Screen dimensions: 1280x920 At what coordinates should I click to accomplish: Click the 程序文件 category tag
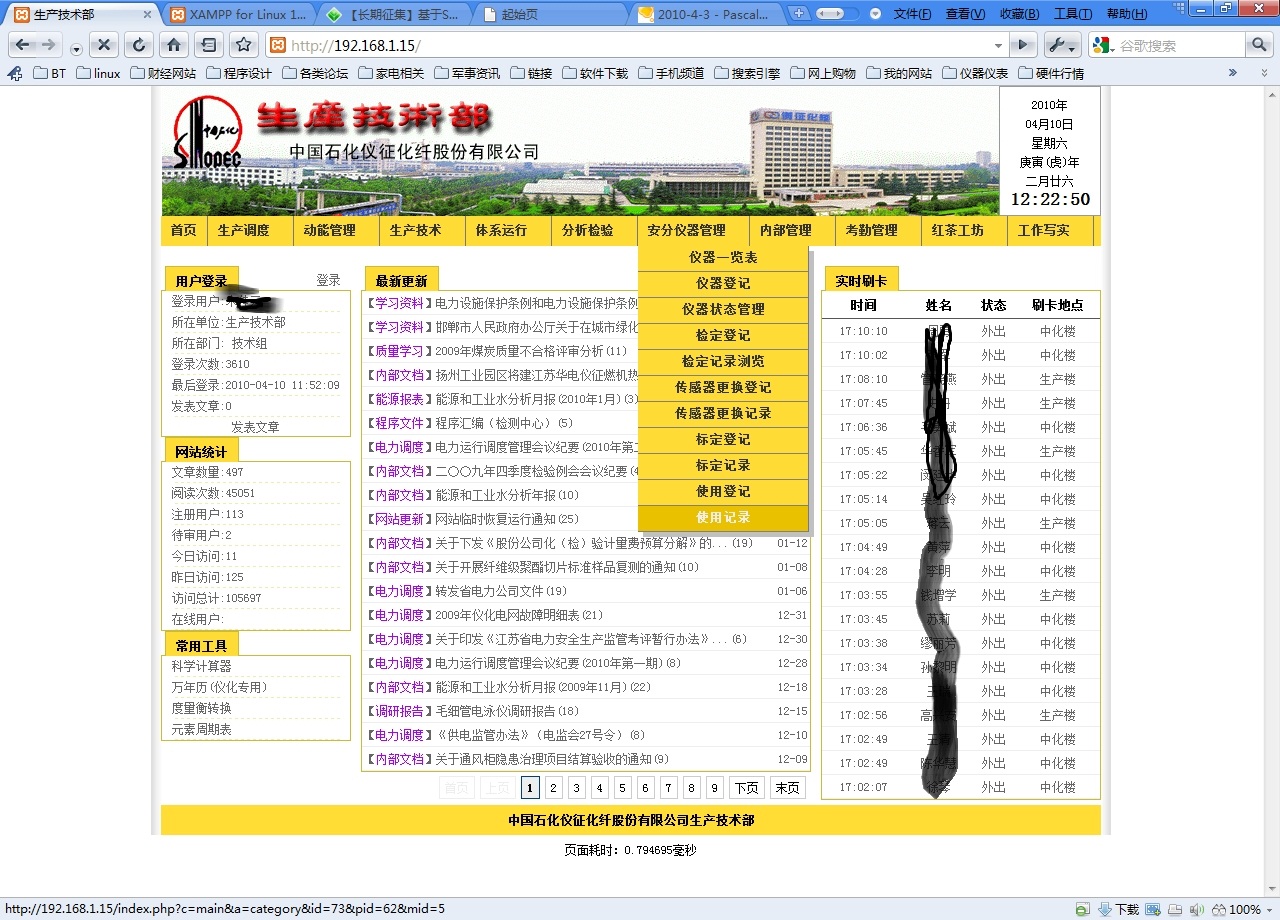pyautogui.click(x=400, y=423)
